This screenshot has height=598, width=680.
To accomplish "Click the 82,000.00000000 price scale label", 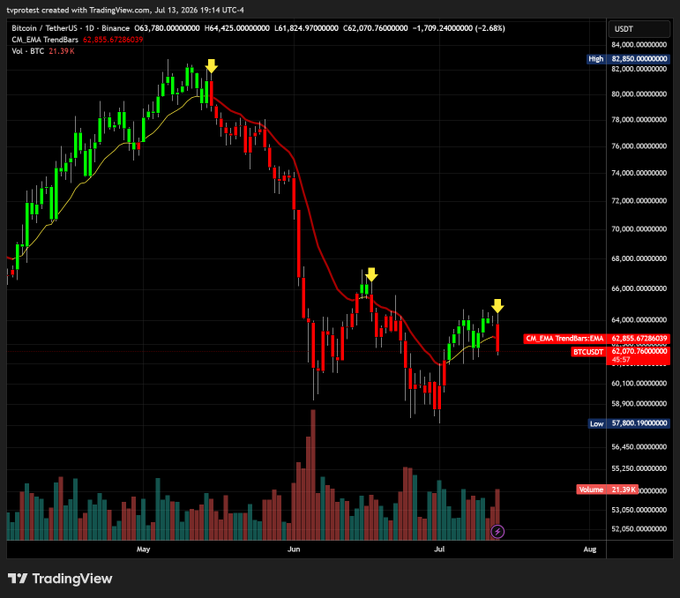I will [x=639, y=69].
